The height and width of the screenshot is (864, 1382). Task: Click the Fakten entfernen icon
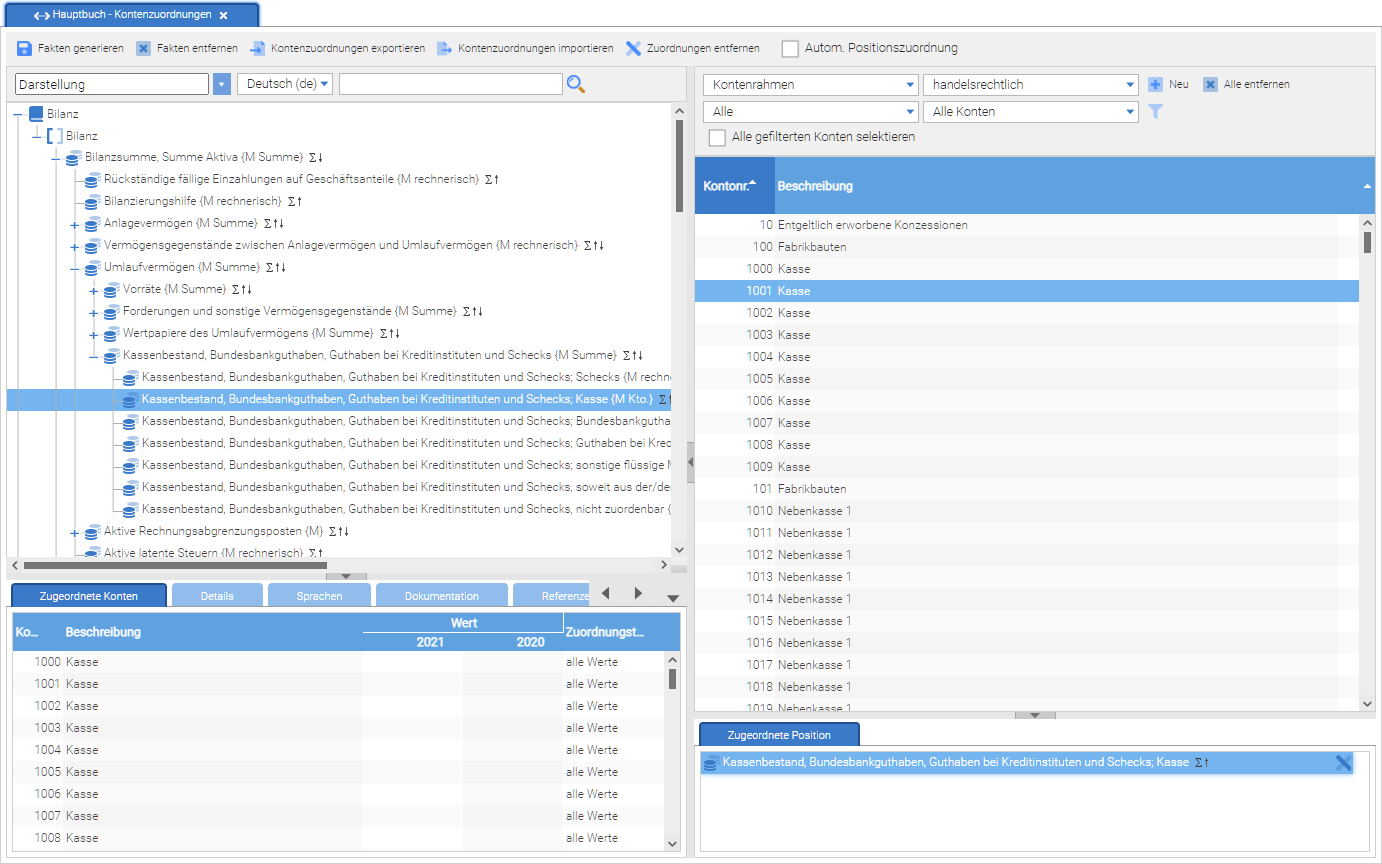[144, 48]
